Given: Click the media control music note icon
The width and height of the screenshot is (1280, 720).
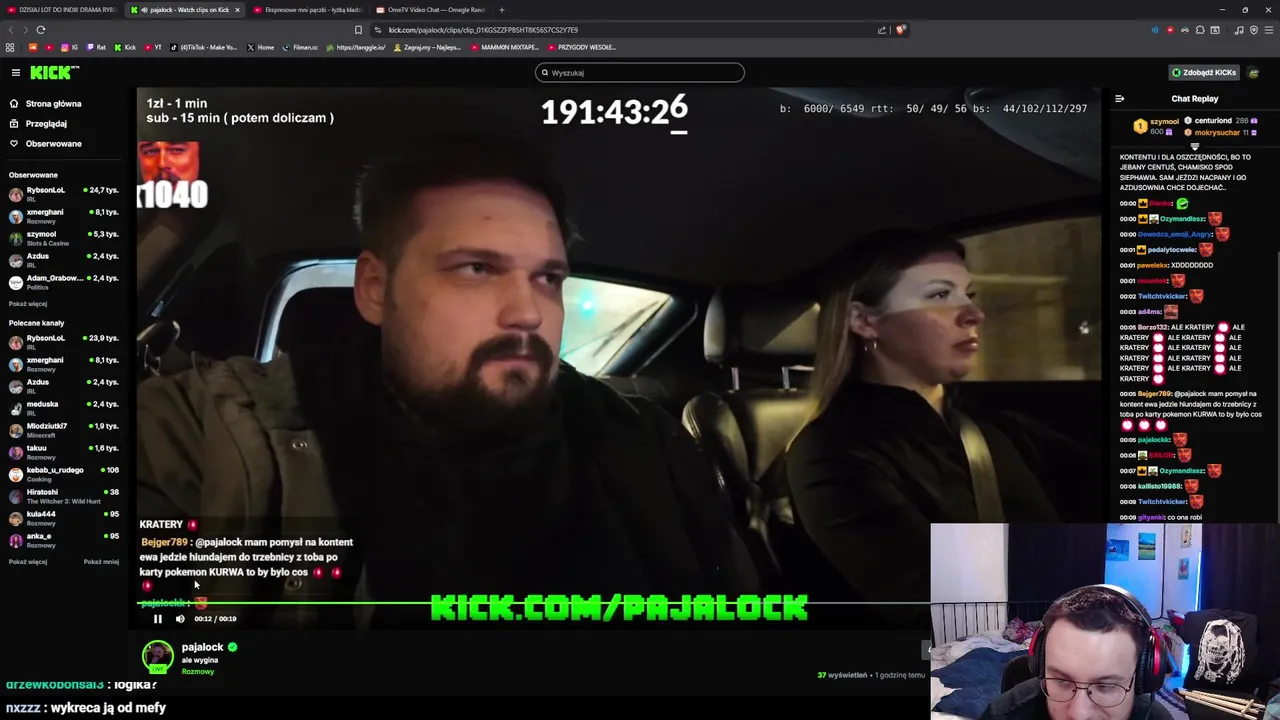Looking at the screenshot, I should (1239, 30).
